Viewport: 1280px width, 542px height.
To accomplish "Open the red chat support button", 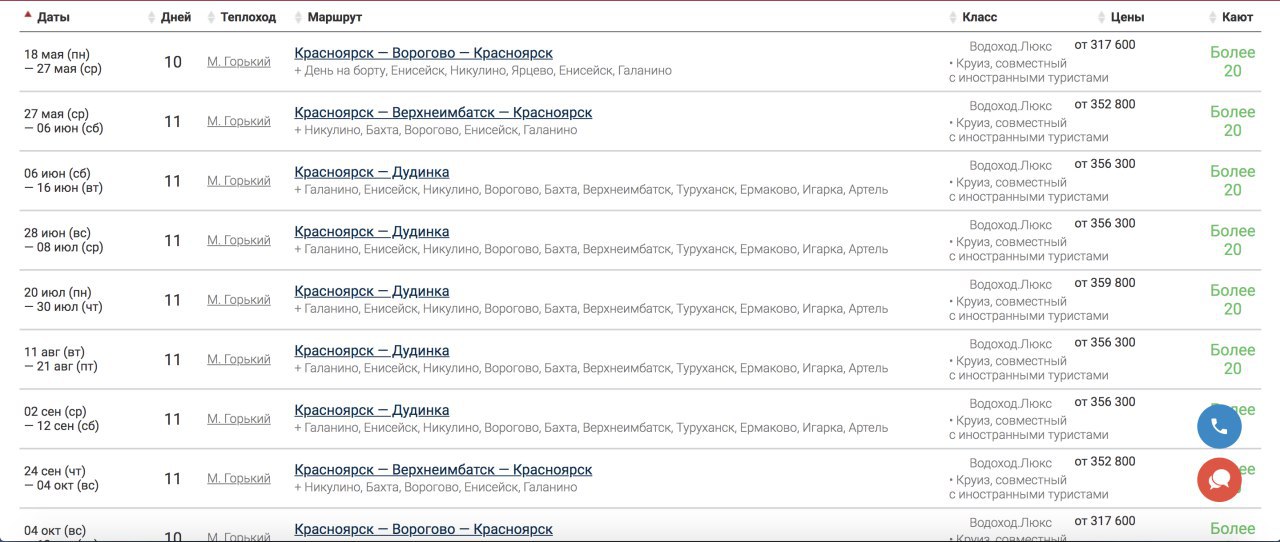I will [1219, 480].
